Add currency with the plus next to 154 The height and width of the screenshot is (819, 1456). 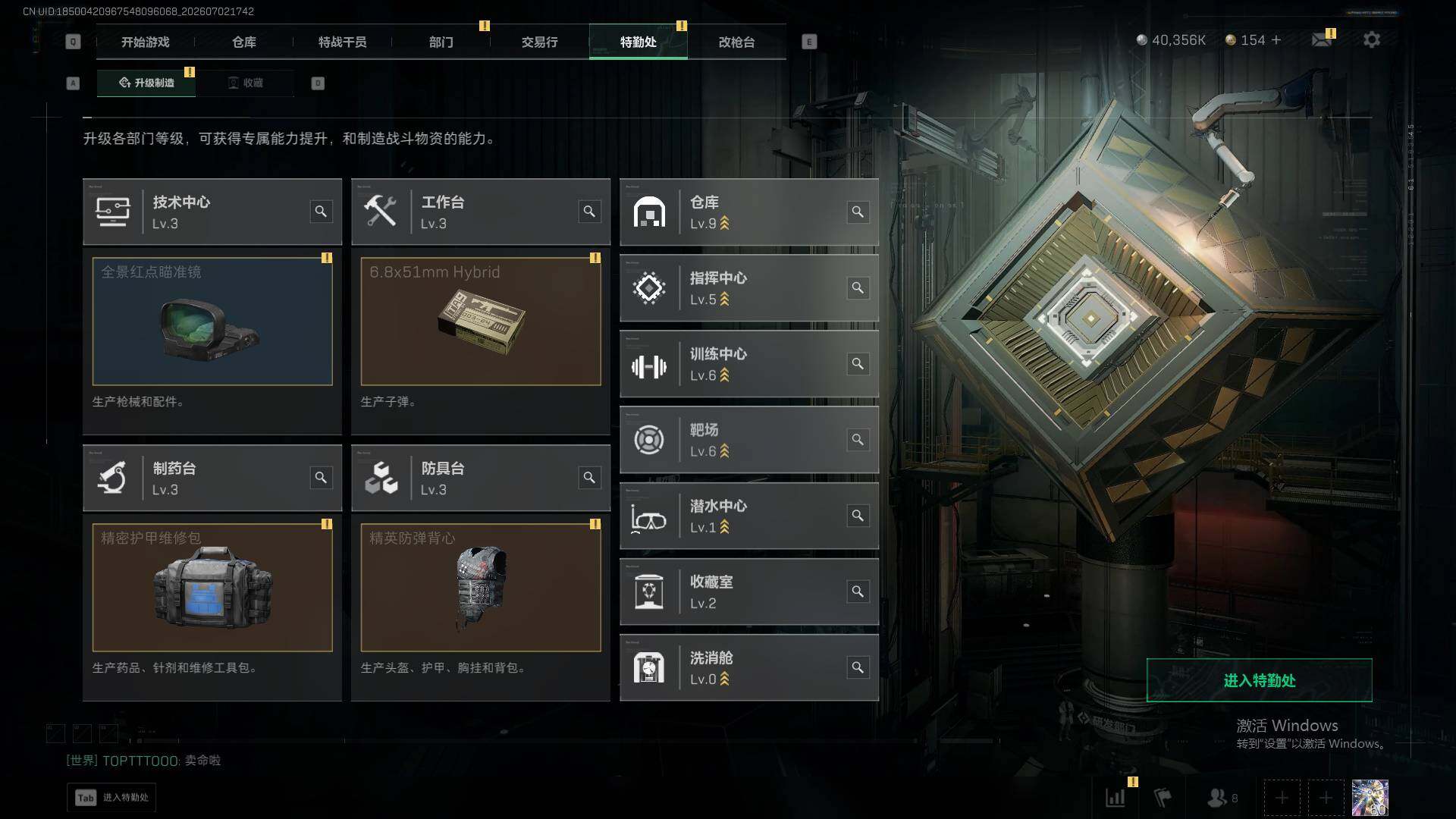point(1276,39)
